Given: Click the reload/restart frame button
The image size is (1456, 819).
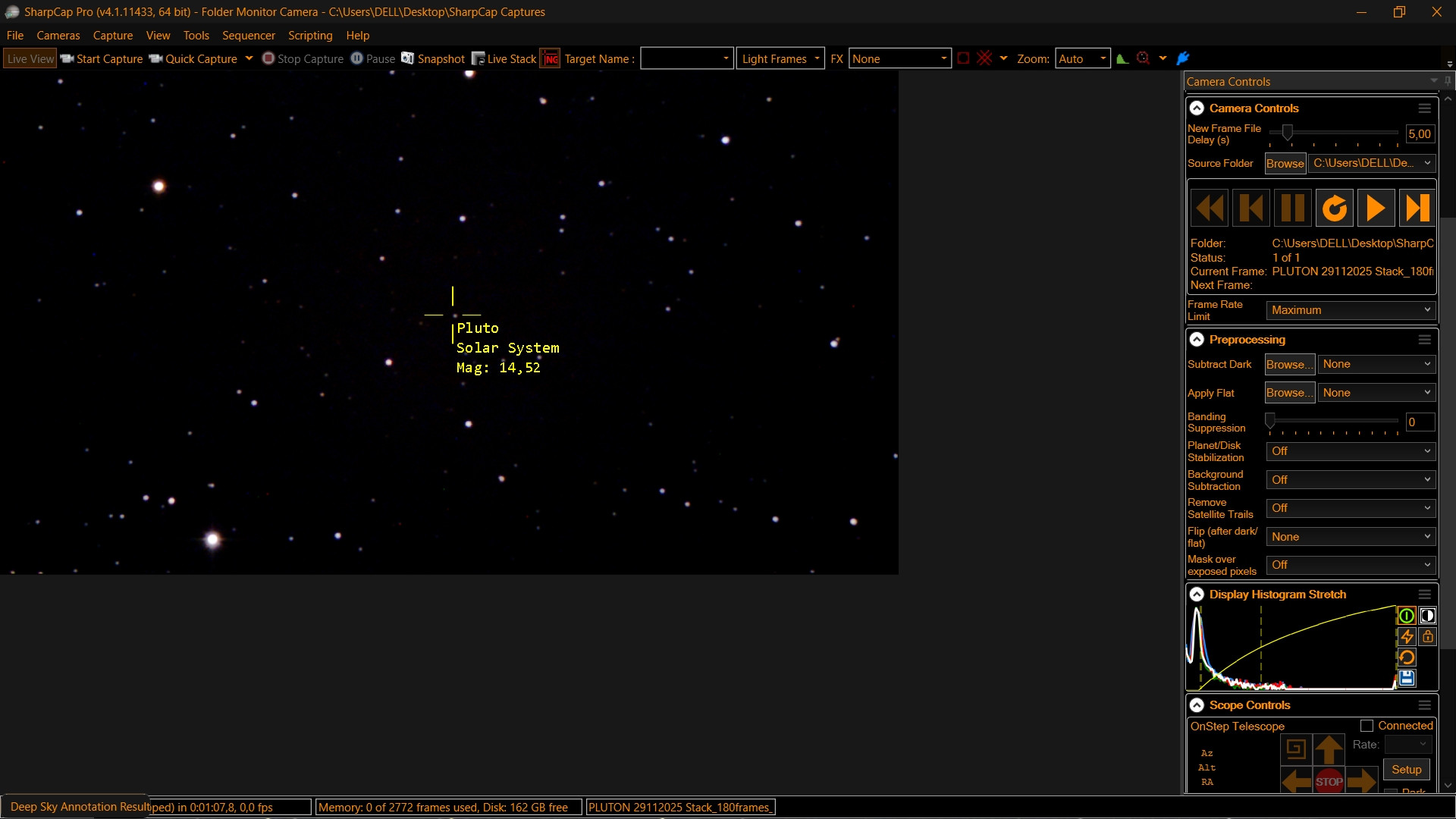Looking at the screenshot, I should coord(1335,208).
